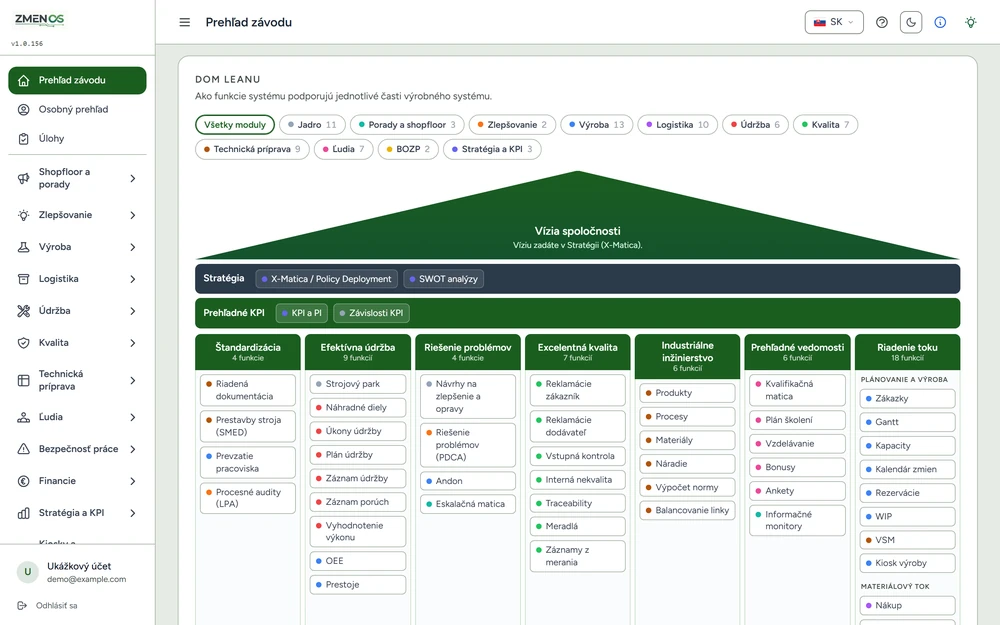
Task: Click the hamburger menu icon
Action: click(184, 22)
